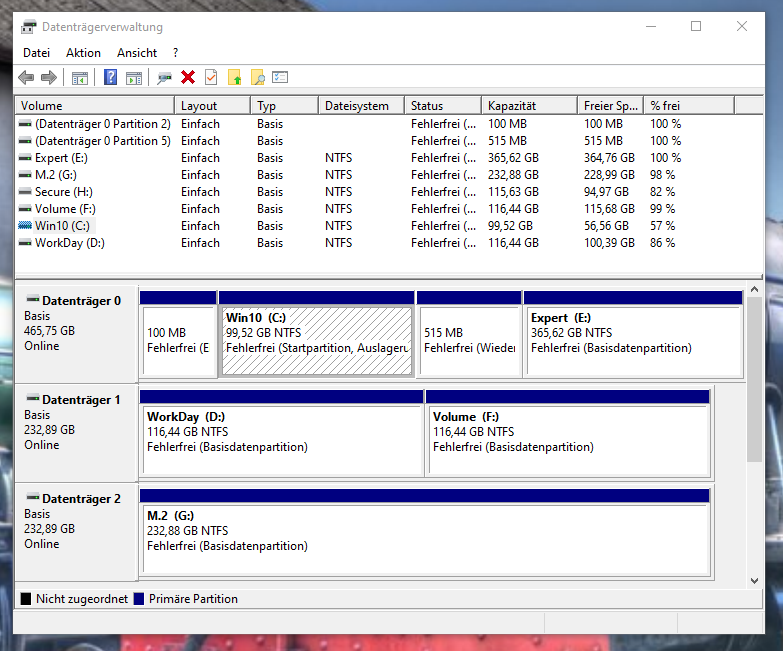Toggle the console tree pane icon
Screen dimensions: 783x651
[80, 78]
